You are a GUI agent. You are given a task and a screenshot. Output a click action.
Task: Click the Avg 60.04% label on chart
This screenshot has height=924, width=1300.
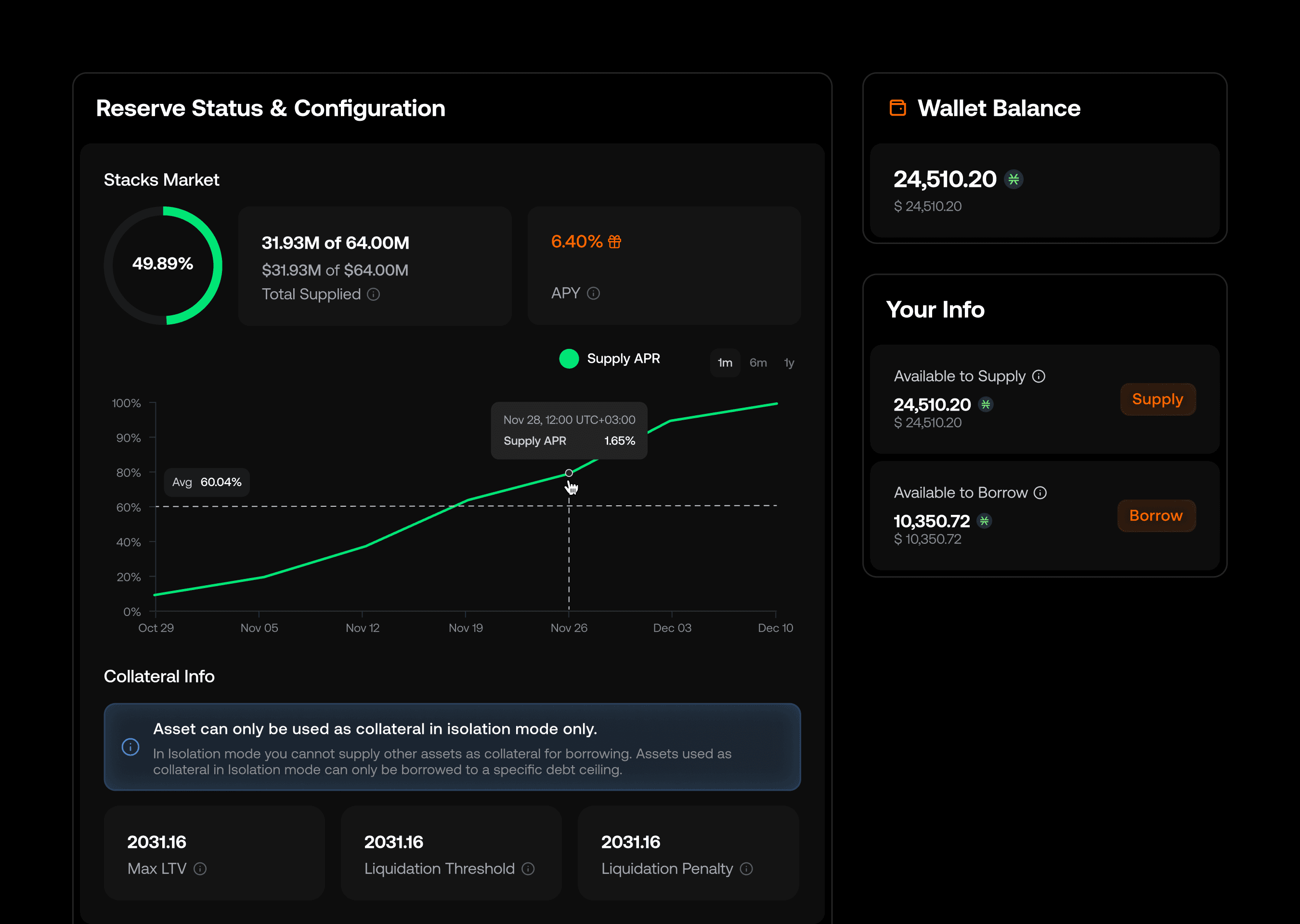pos(207,482)
